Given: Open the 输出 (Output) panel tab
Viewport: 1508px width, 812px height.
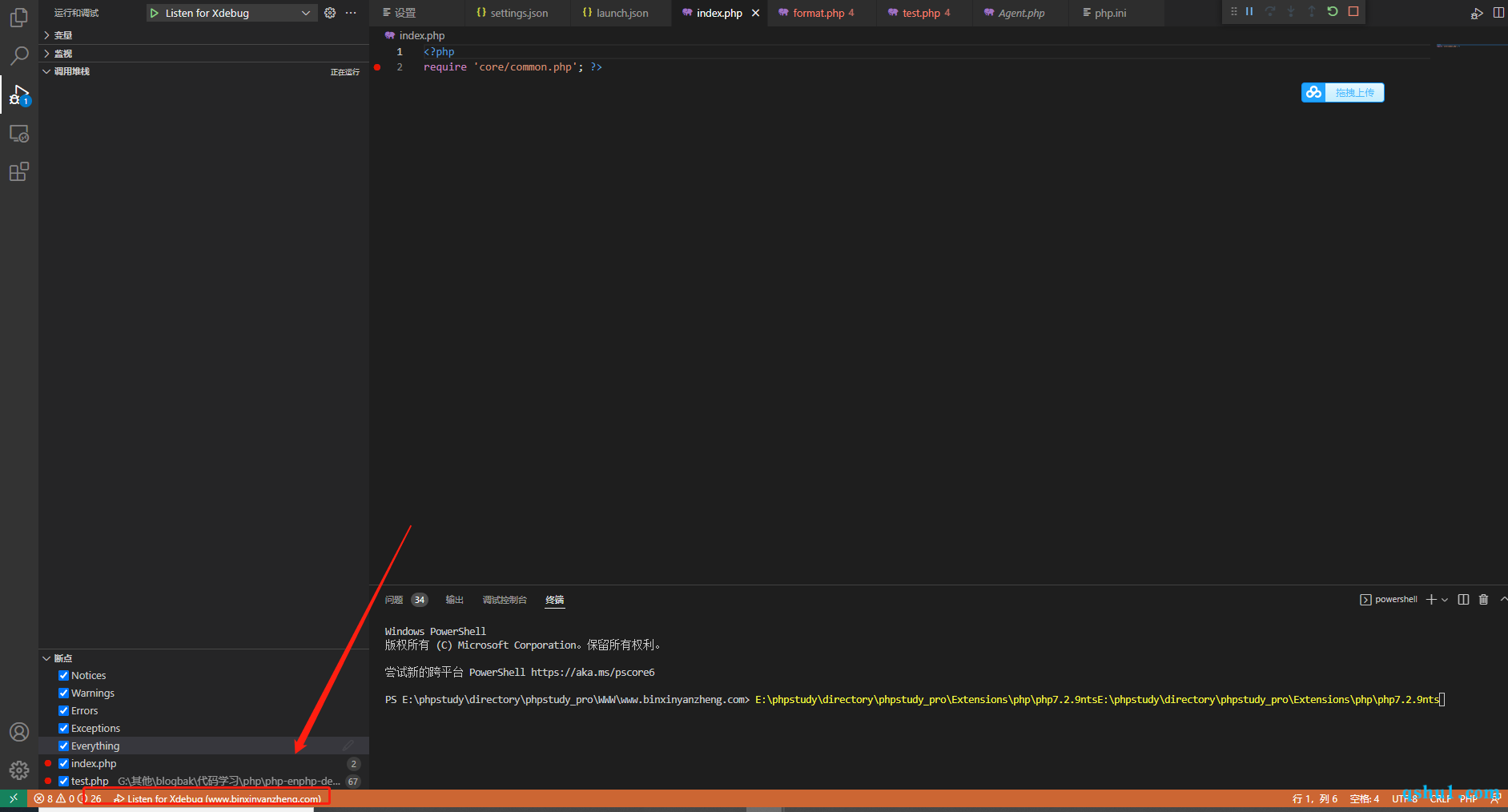Looking at the screenshot, I should coord(454,600).
